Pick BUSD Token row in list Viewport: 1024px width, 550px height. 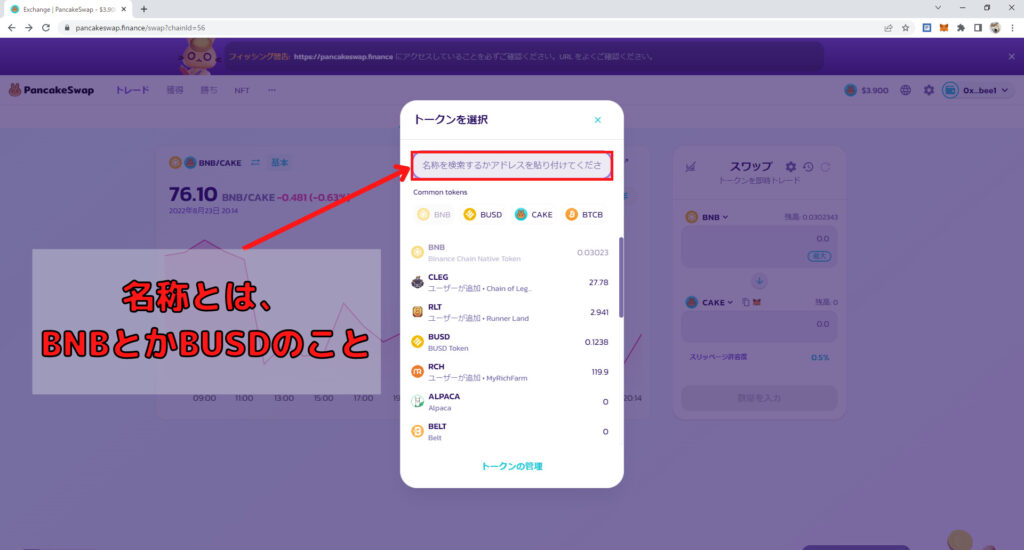(512, 342)
